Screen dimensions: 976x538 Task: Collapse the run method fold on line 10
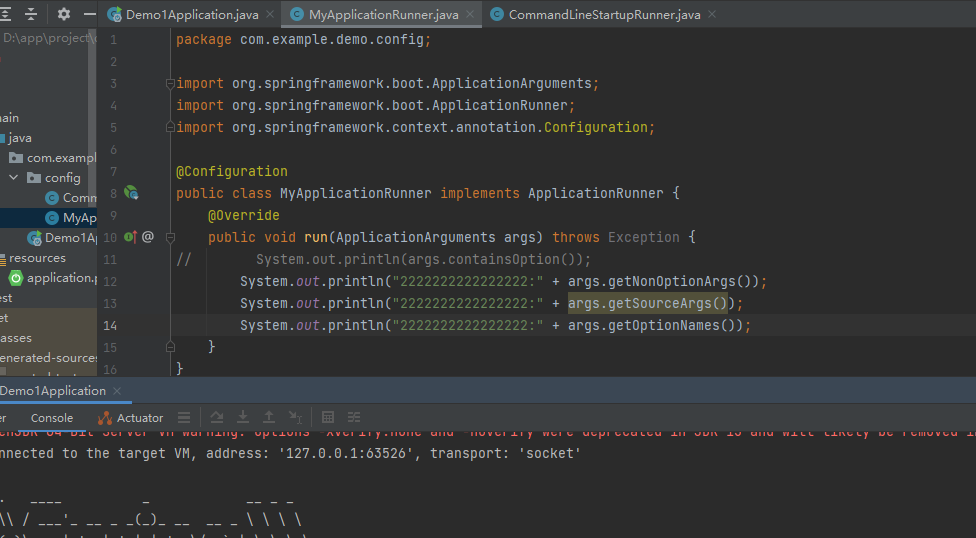(170, 237)
